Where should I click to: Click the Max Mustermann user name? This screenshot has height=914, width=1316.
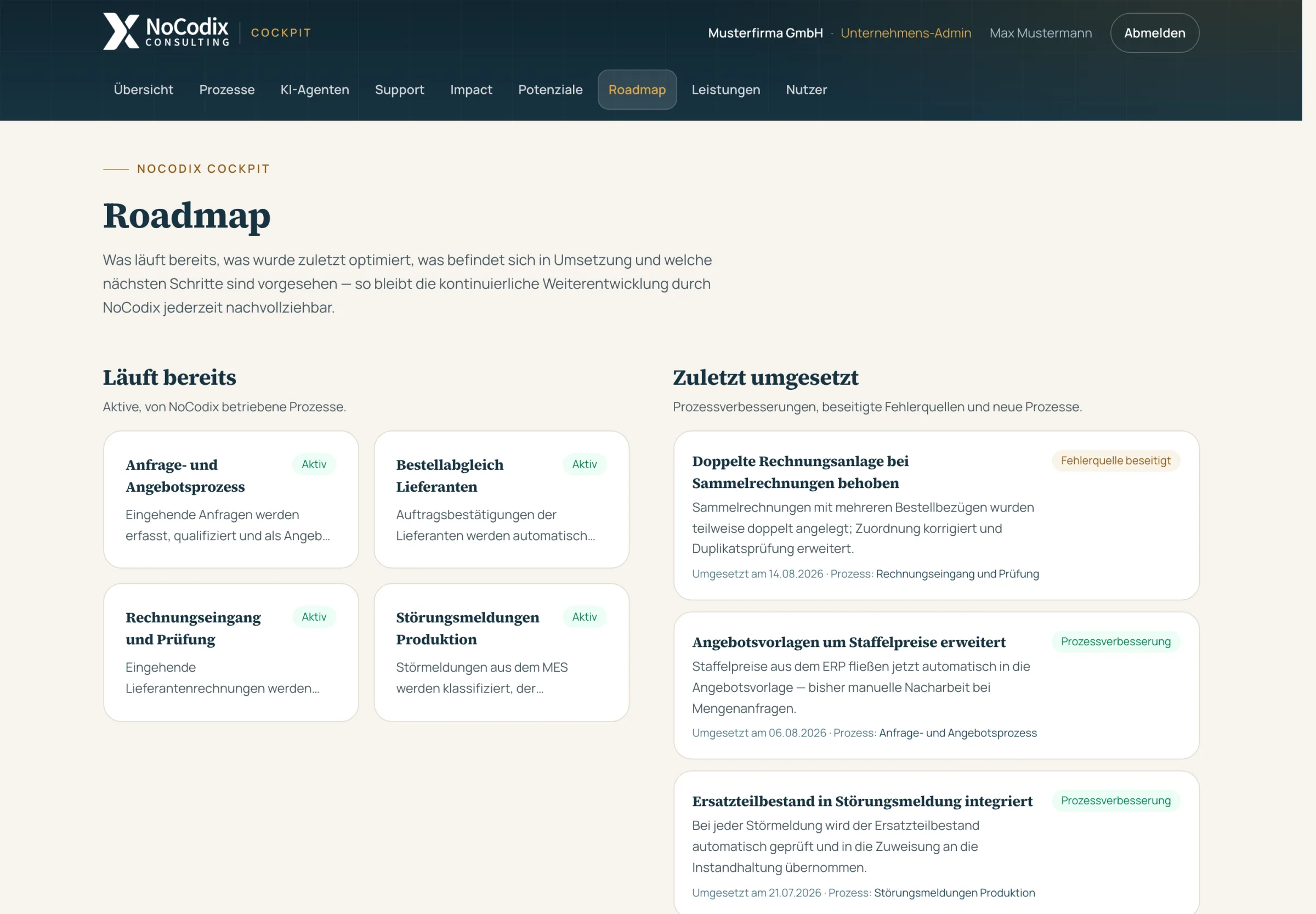(x=1040, y=33)
